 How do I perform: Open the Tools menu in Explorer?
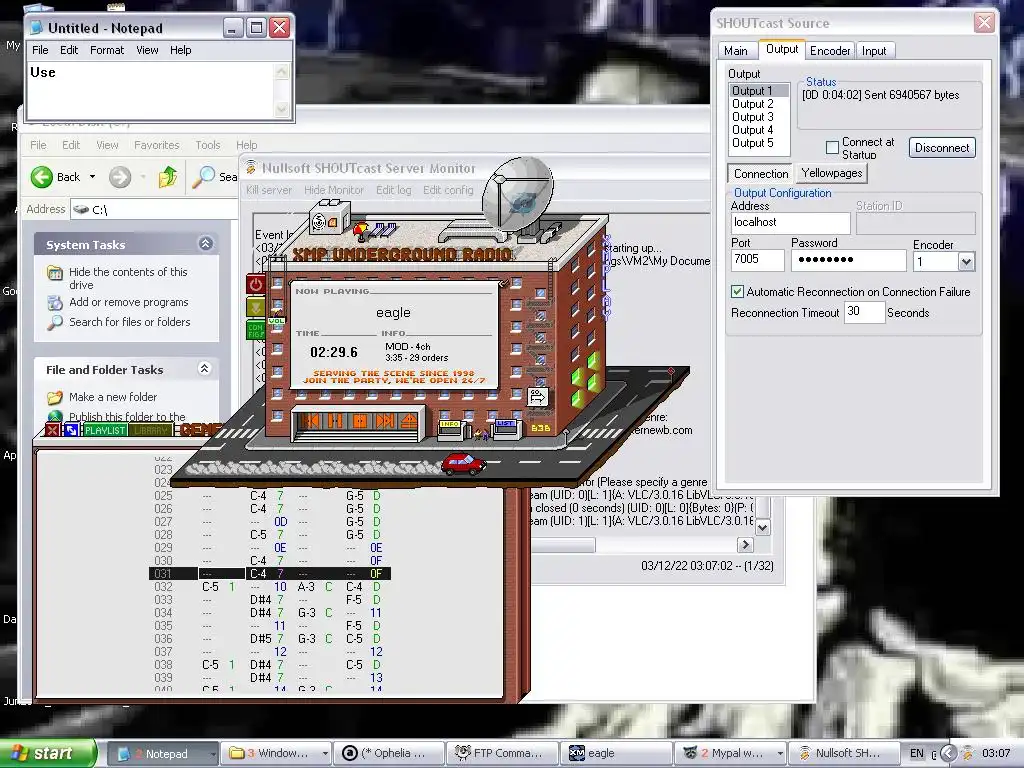(x=208, y=145)
